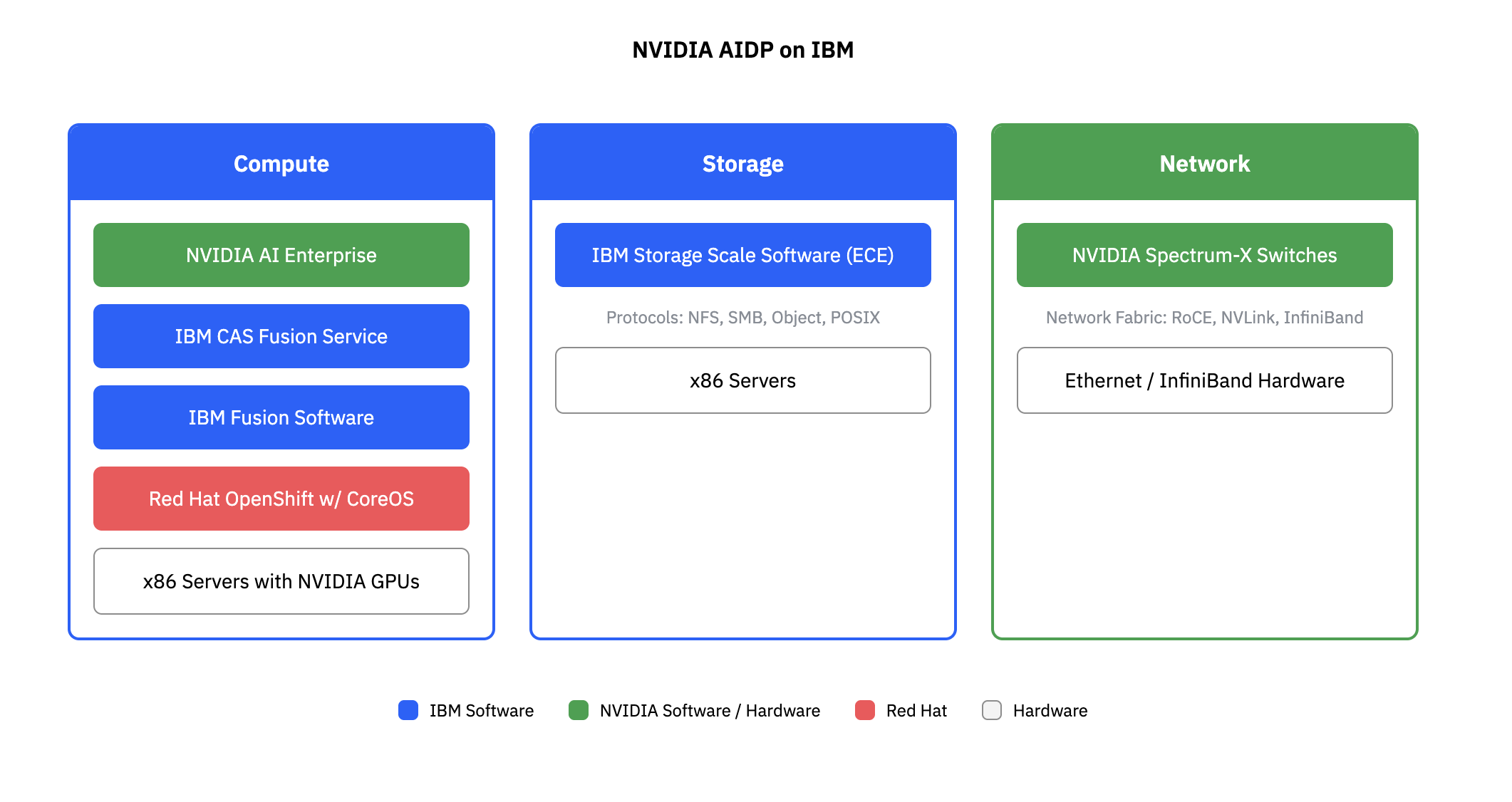Click the green NVIDIA legend swatch
Viewport: 1512px width, 802px height.
579,710
